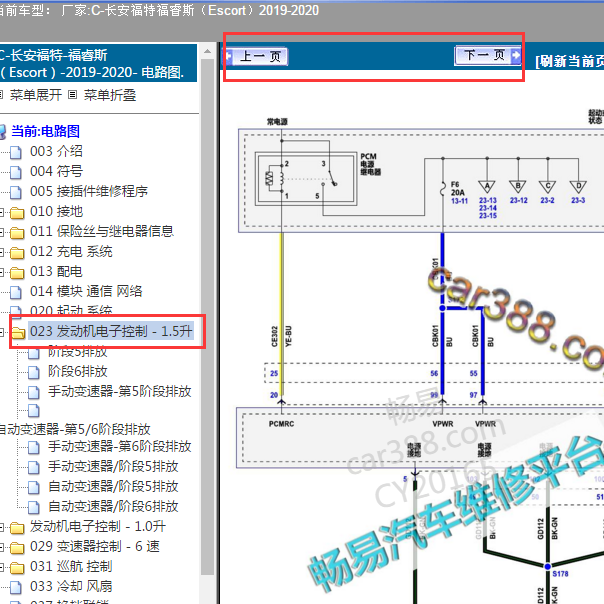604x604 pixels.
Task: Click the sidebar vertical scrollbar track
Action: coord(208,316)
